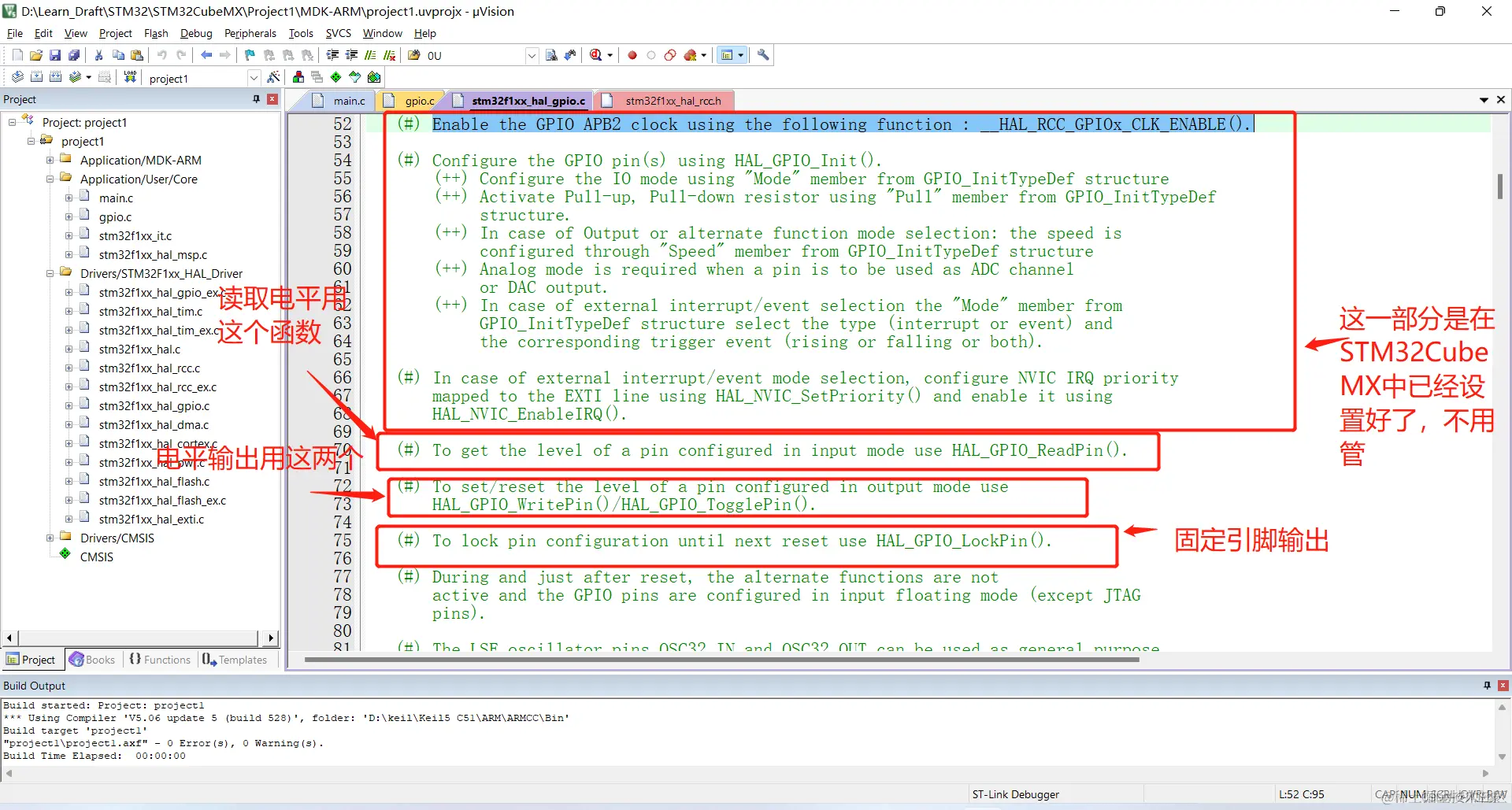Screen dimensions: 1512x810
Task: Insert a bookmark with the flag icon
Action: coord(250,55)
